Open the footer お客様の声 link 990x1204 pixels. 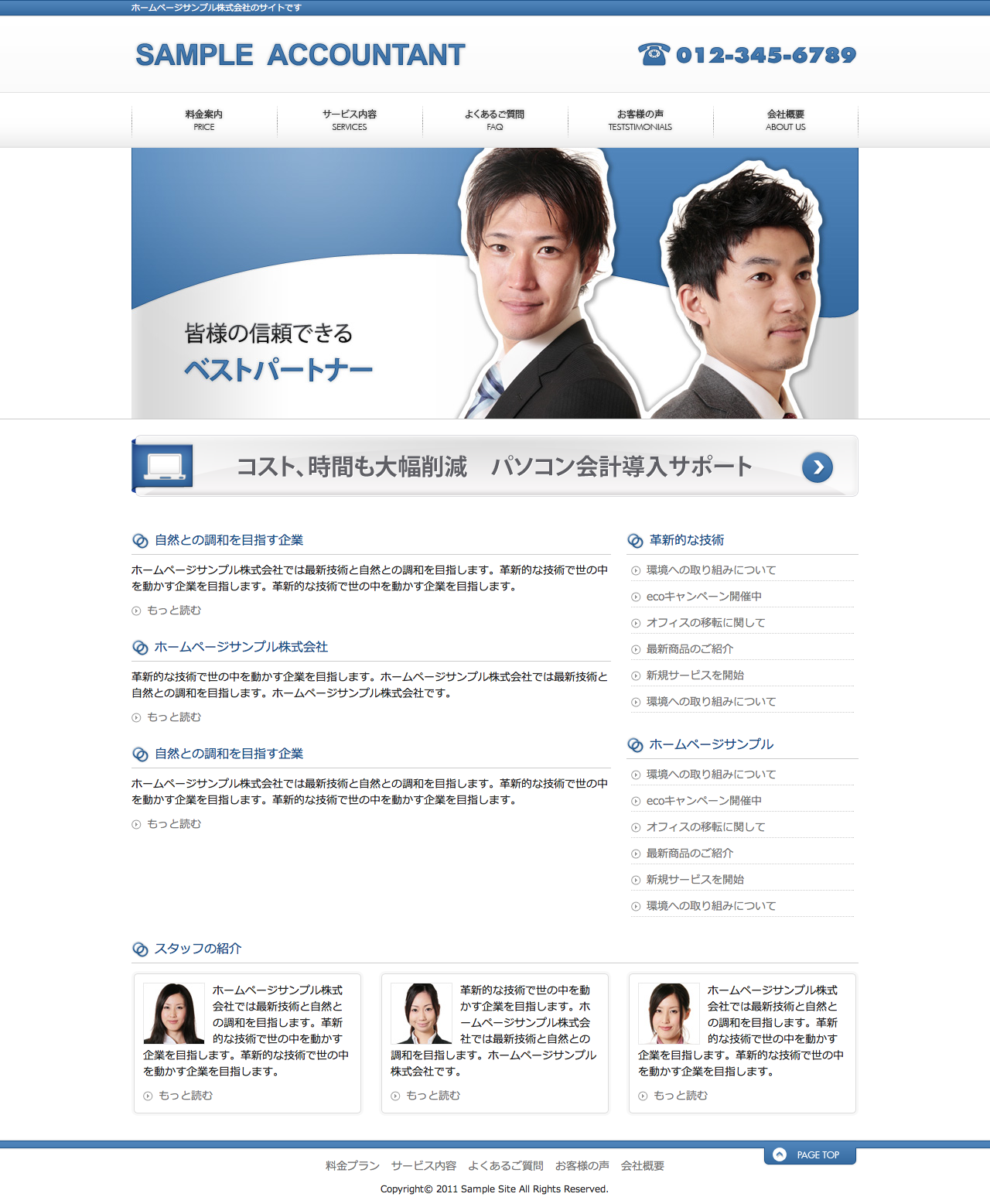[x=582, y=1166]
